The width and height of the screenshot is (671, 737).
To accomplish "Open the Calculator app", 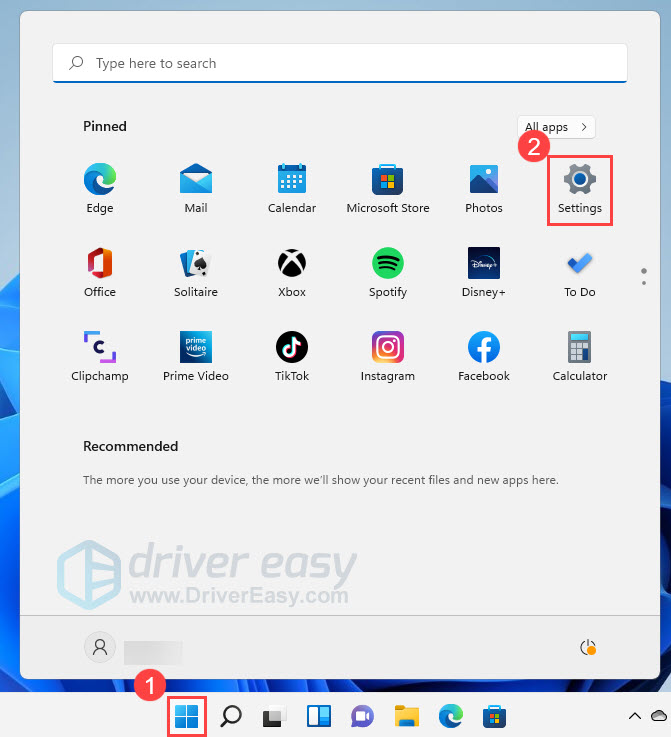I will (580, 356).
